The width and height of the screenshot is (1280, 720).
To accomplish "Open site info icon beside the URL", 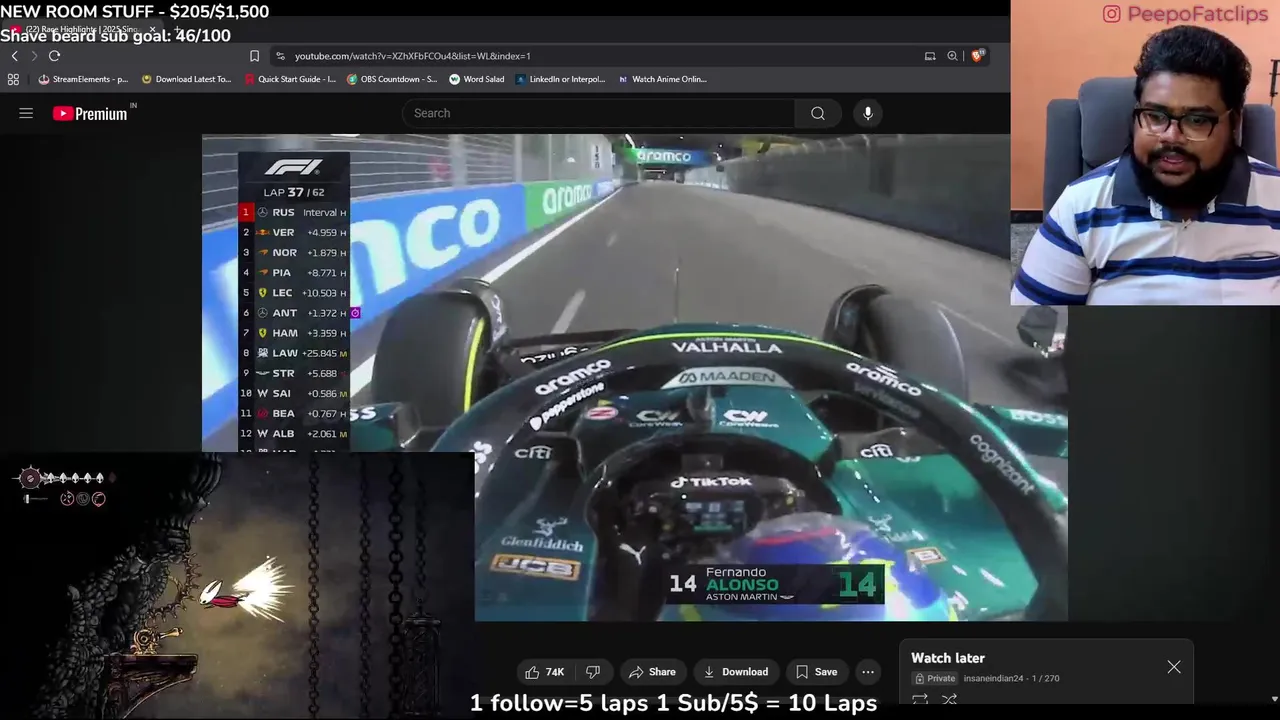I will click(280, 56).
